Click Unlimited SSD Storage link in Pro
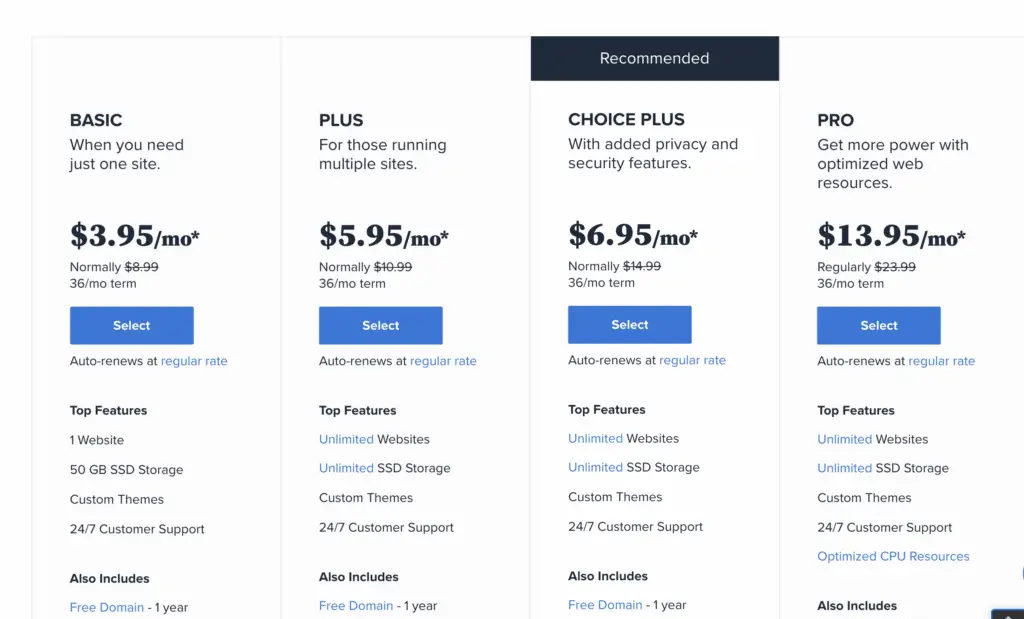The height and width of the screenshot is (619, 1024). point(844,468)
